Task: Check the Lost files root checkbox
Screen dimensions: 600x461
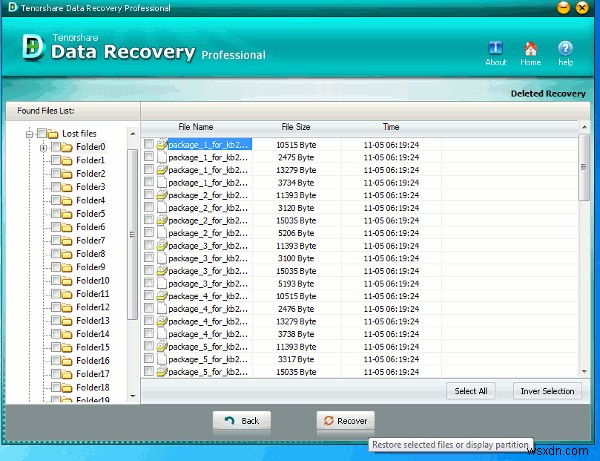Action: pyautogui.click(x=42, y=133)
